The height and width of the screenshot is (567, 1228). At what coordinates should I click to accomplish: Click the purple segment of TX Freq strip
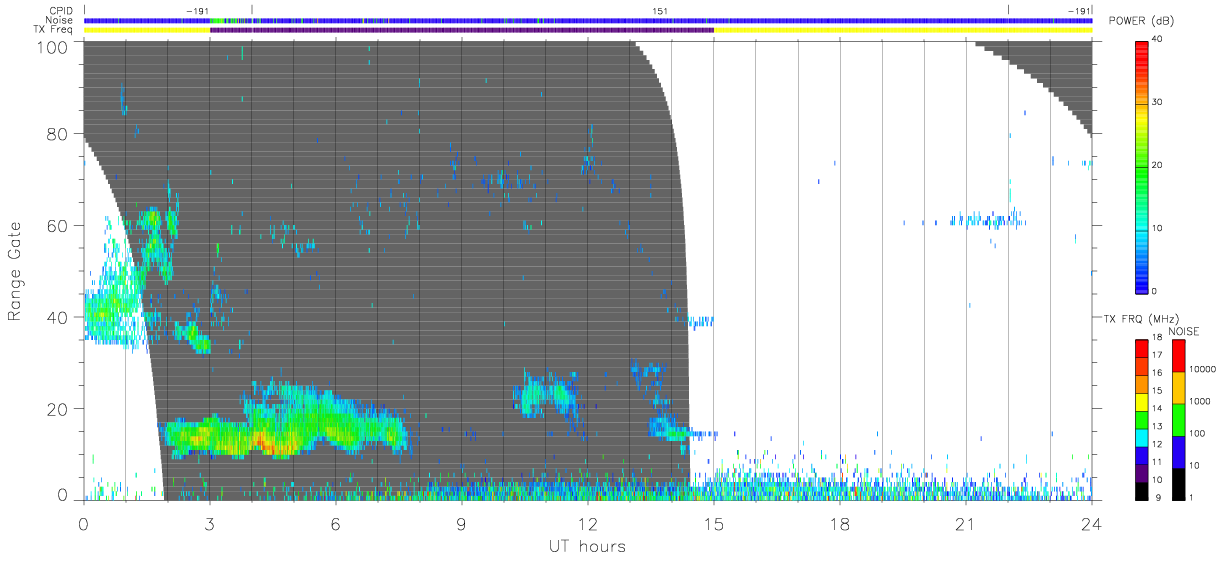click(462, 30)
